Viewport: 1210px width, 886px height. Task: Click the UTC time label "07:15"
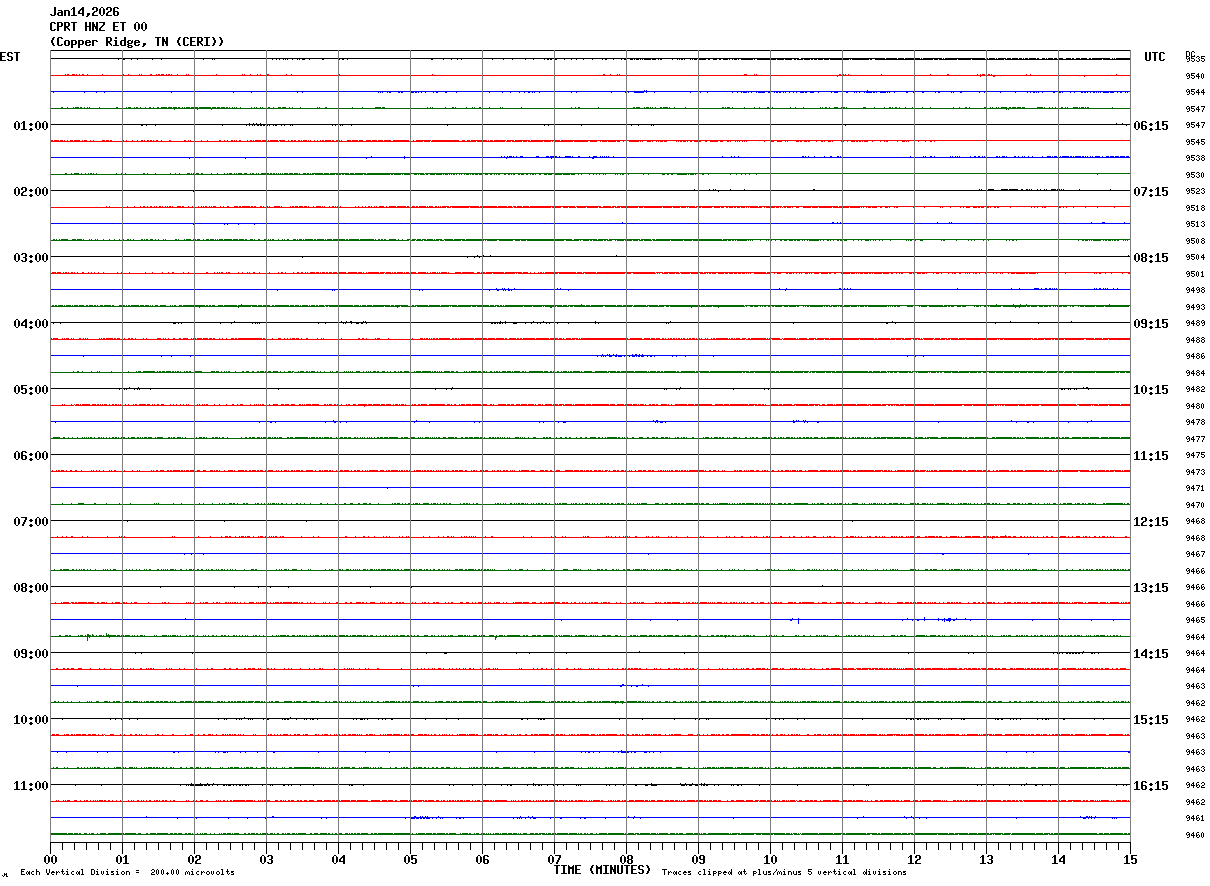click(x=1151, y=192)
